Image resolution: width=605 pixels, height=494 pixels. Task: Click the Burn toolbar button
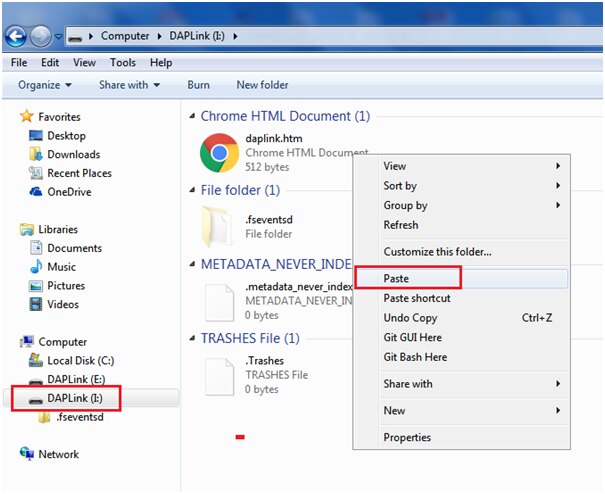tap(198, 85)
